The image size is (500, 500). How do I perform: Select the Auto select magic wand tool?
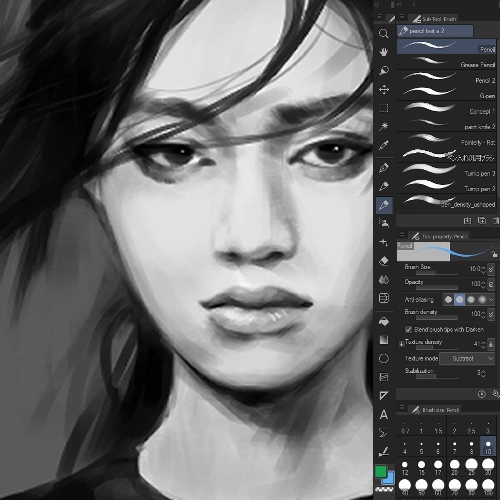[x=384, y=126]
